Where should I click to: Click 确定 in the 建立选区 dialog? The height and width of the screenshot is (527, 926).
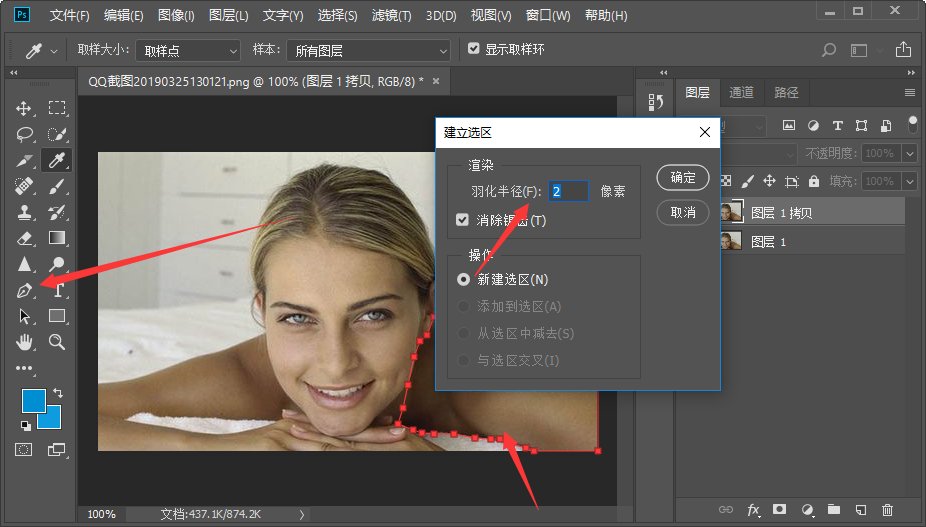tap(683, 177)
